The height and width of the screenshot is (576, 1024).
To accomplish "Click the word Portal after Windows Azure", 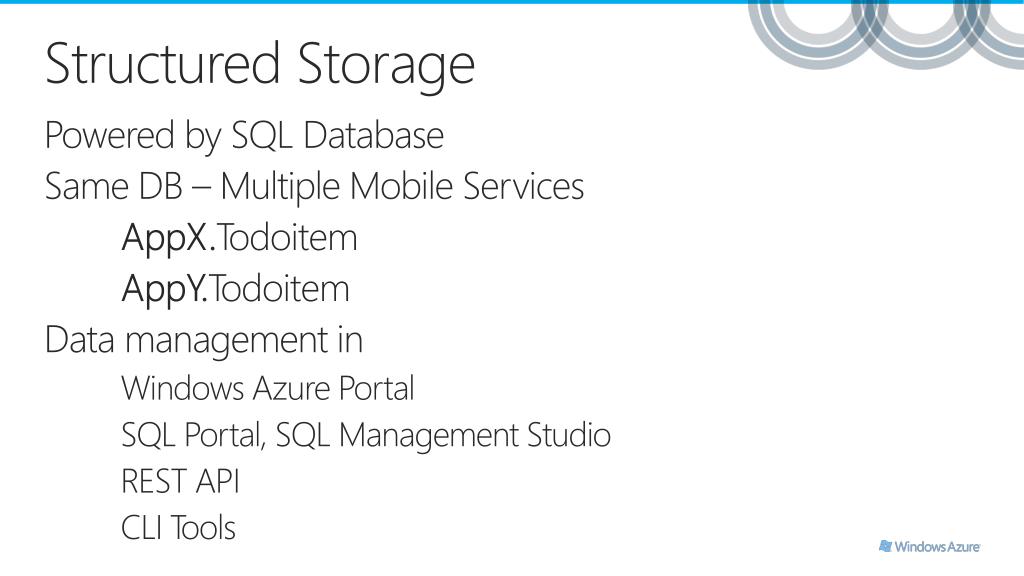I will tap(376, 389).
